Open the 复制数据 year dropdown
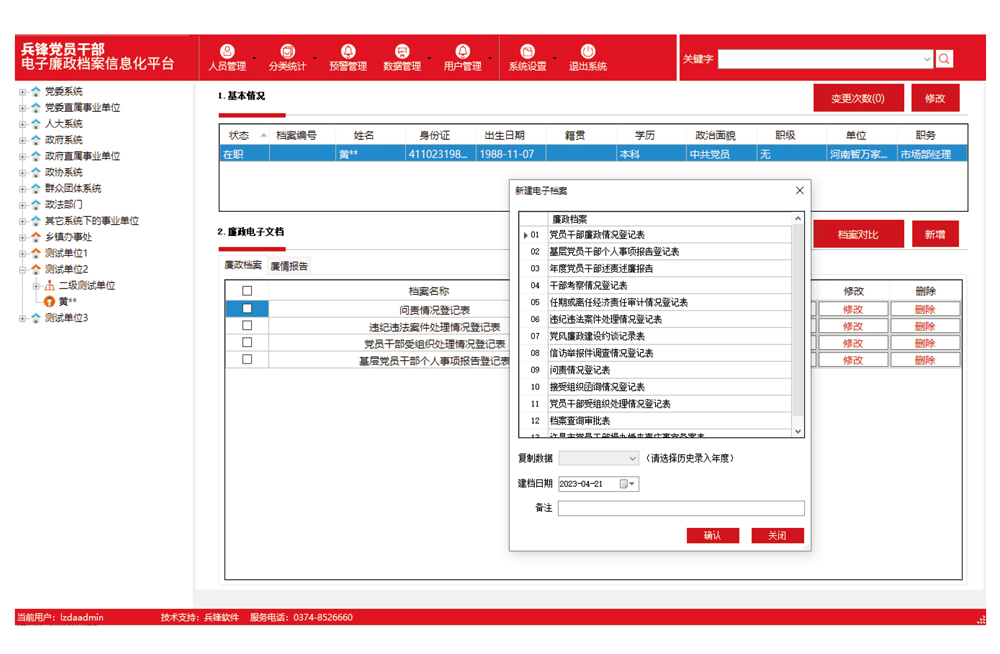Viewport: 1000px width, 654px height. pos(632,458)
